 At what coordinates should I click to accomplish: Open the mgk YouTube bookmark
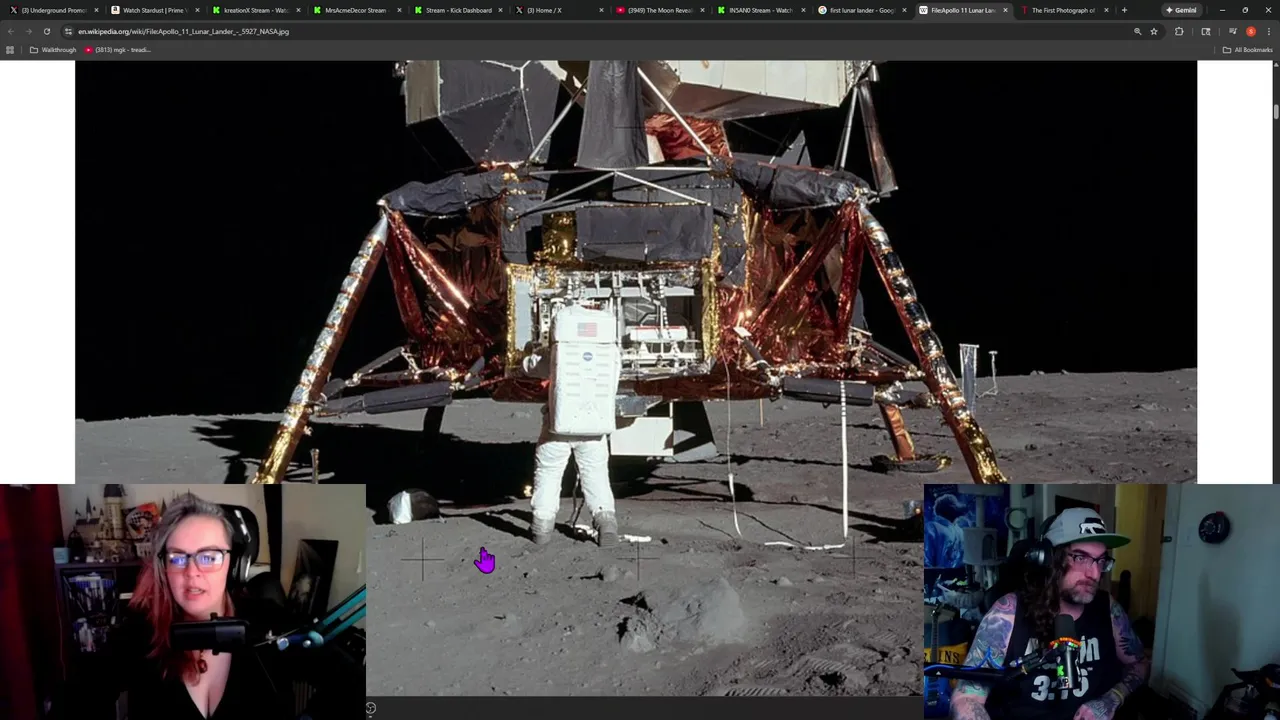tap(117, 50)
